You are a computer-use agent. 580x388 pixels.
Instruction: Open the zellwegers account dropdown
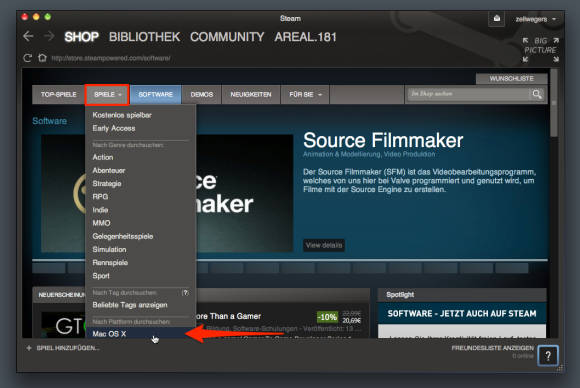[x=535, y=19]
